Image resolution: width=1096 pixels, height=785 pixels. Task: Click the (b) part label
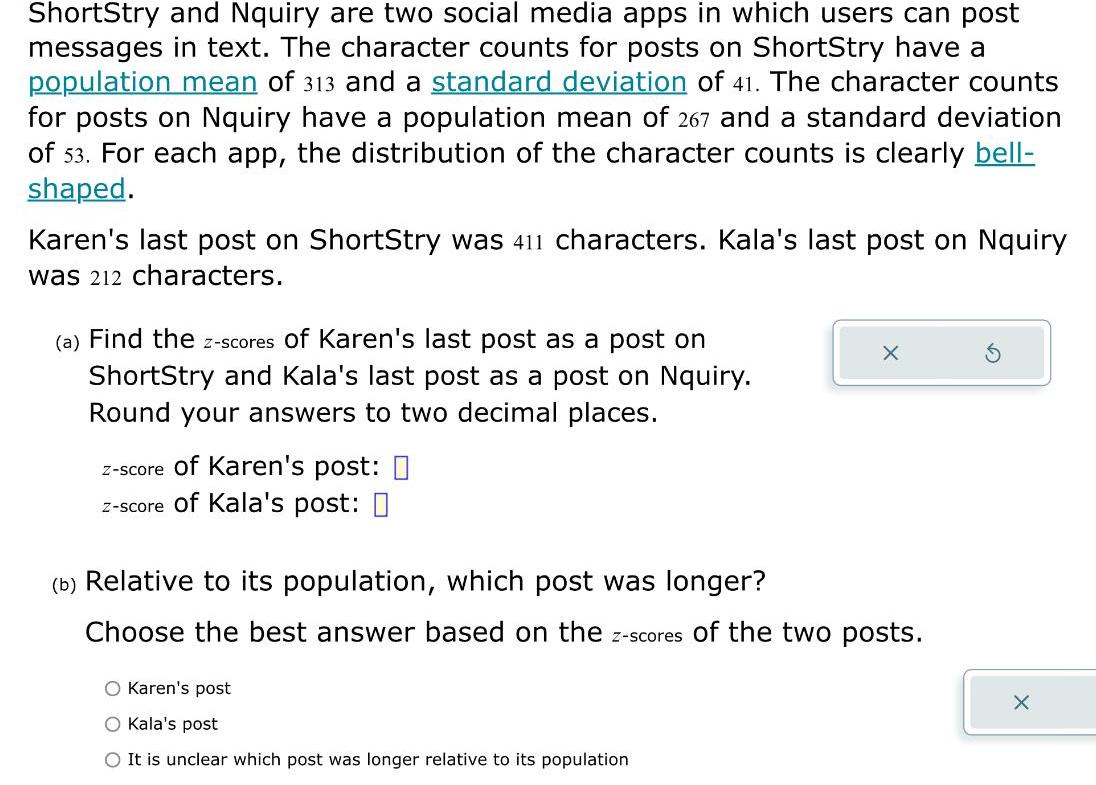coord(64,582)
